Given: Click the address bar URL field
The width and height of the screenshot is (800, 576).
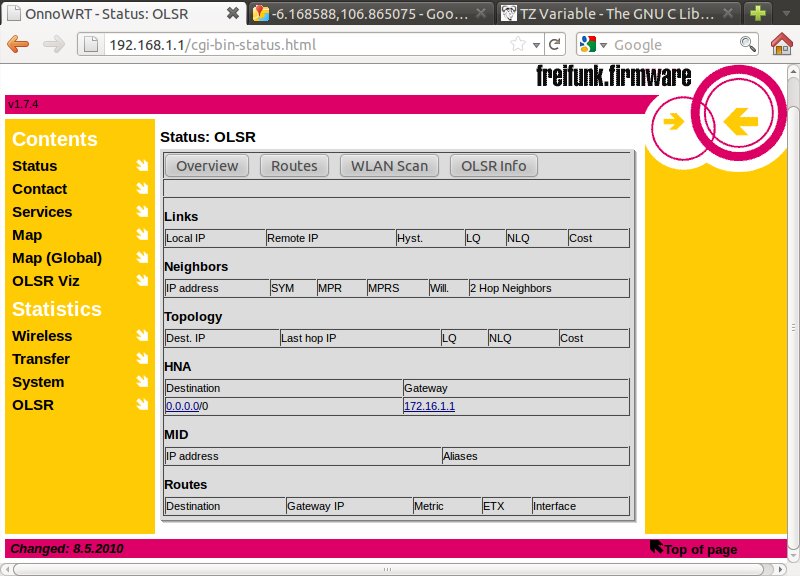Looking at the screenshot, I should tap(300, 45).
